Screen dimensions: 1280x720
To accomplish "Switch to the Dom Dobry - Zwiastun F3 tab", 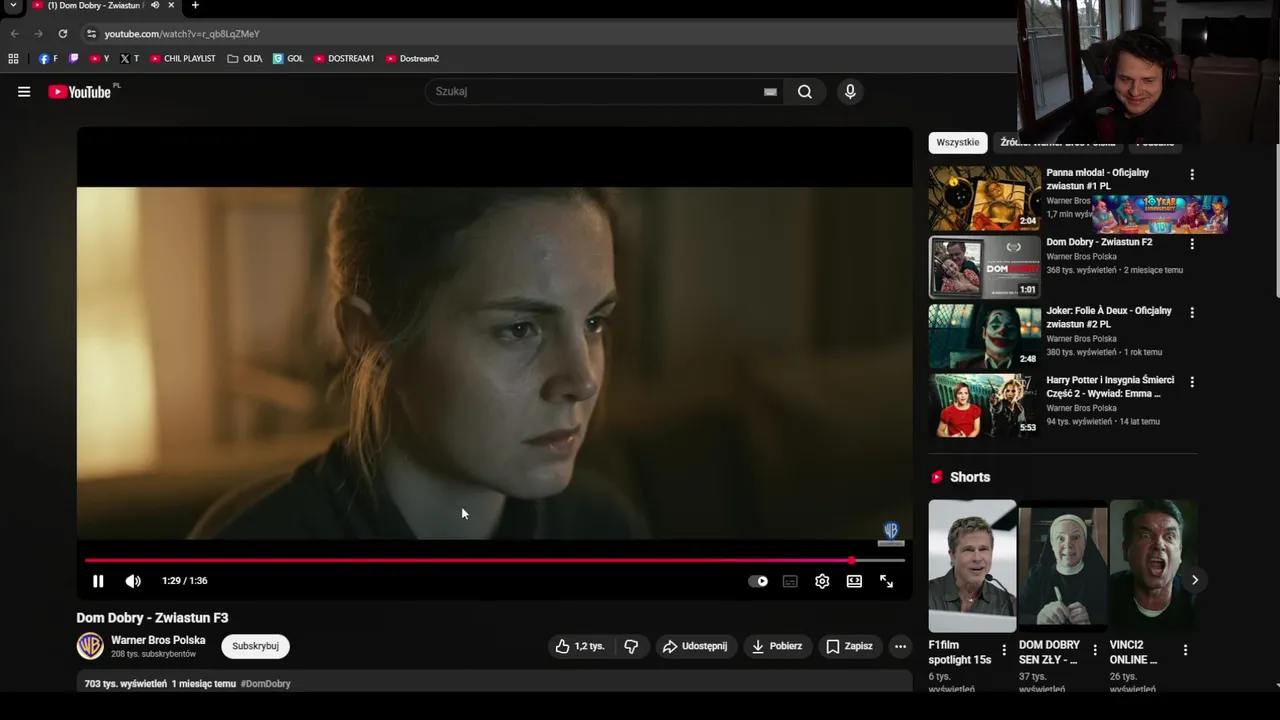I will click(x=95, y=6).
